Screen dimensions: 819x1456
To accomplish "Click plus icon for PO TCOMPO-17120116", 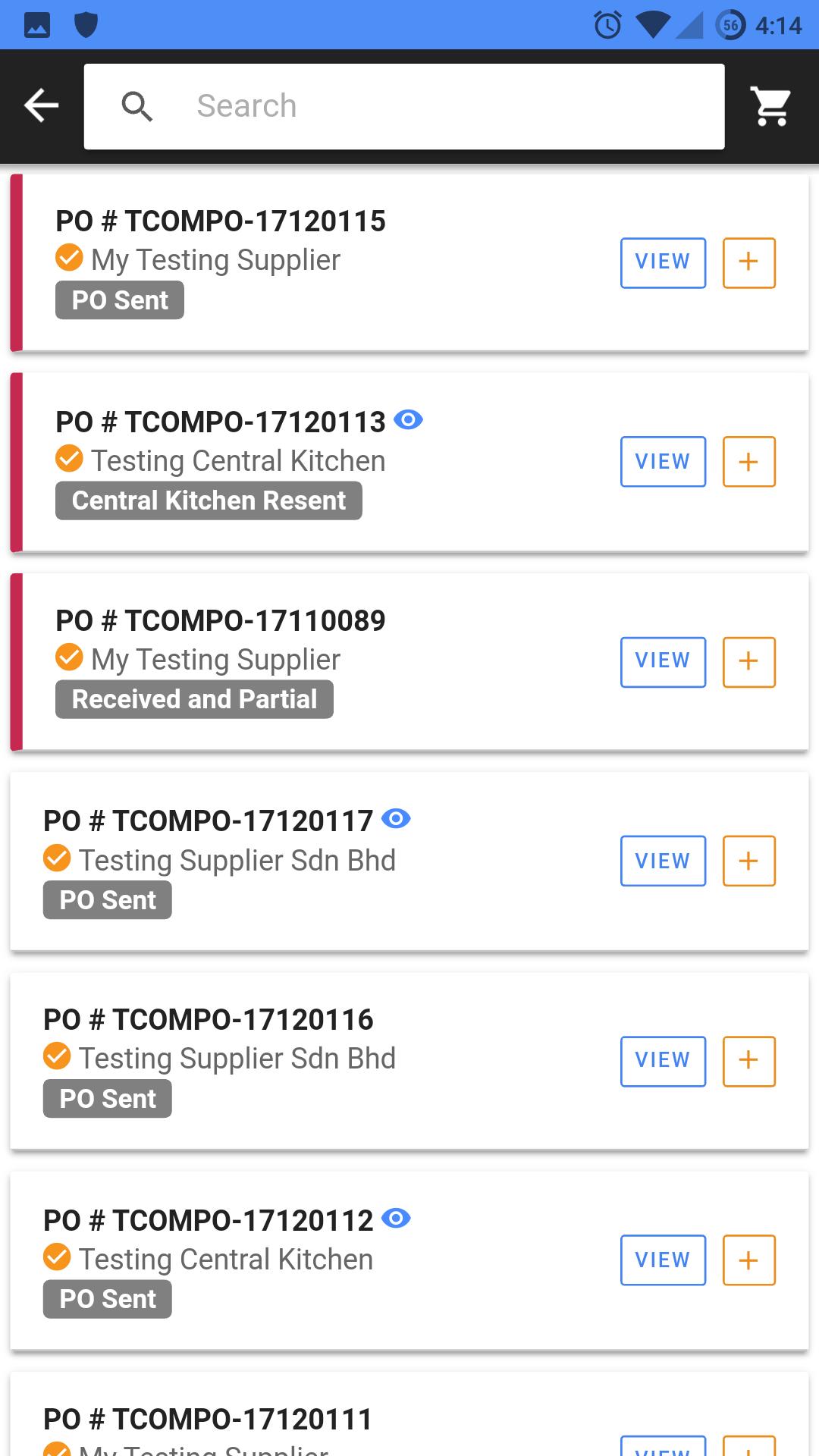I will click(x=749, y=1061).
